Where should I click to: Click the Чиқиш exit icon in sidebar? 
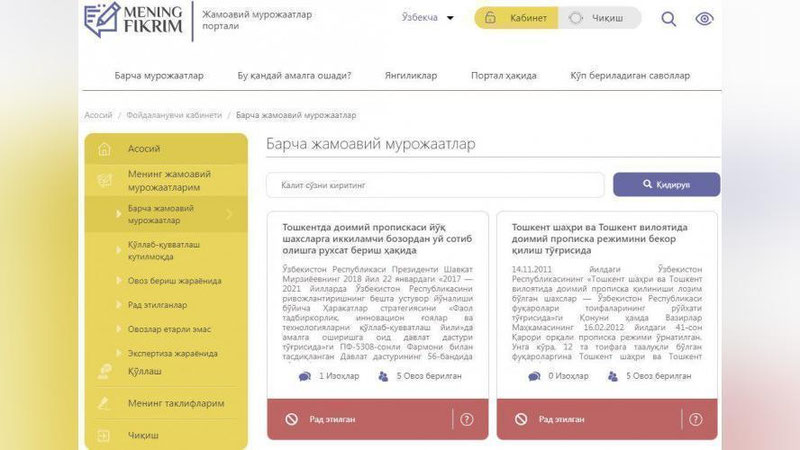(x=104, y=436)
